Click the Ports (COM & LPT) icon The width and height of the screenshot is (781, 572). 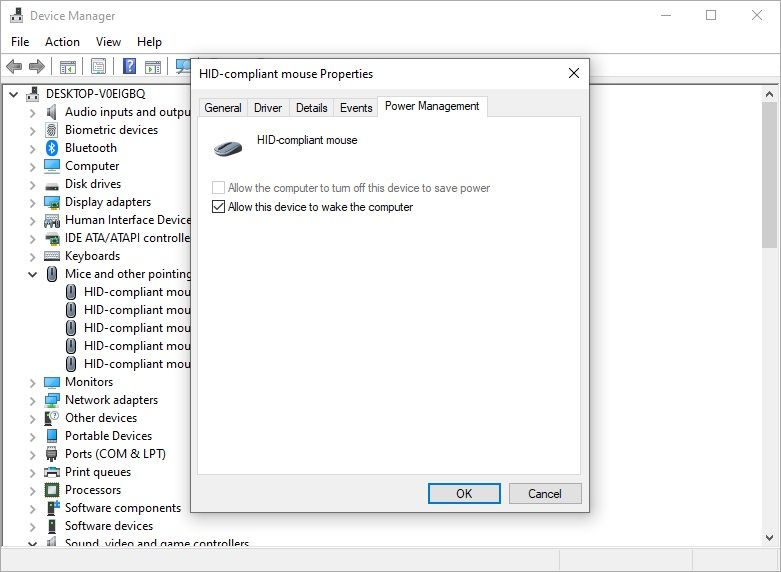point(51,454)
